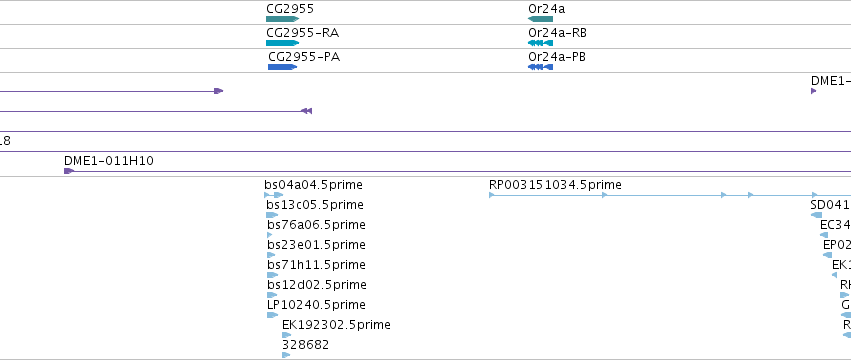Select the CG2955-PA protein feature
Image resolution: width=851 pixels, height=360 pixels.
tap(282, 67)
